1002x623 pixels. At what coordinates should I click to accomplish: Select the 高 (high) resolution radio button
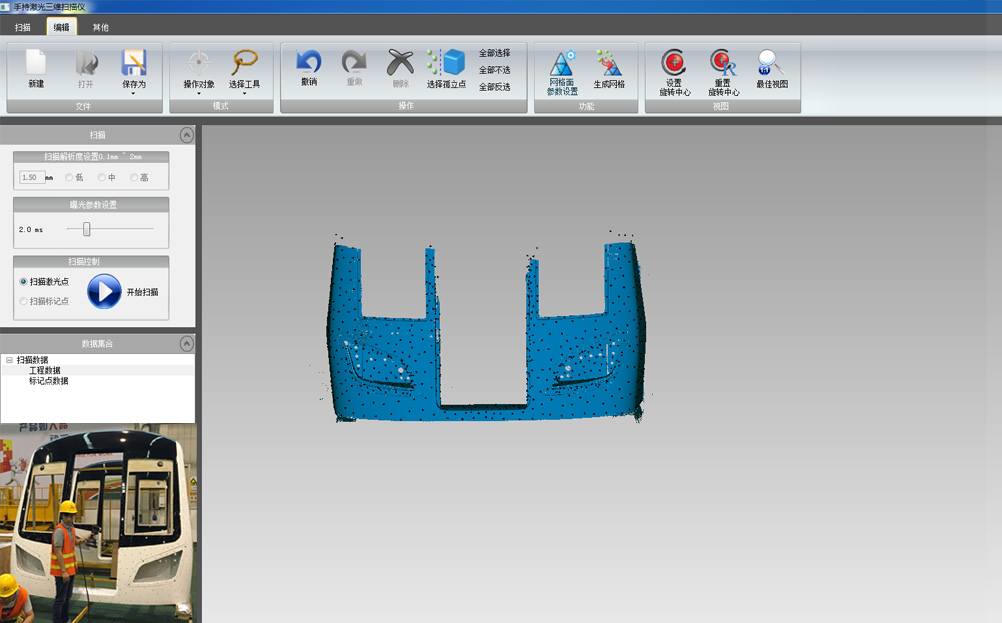click(134, 178)
